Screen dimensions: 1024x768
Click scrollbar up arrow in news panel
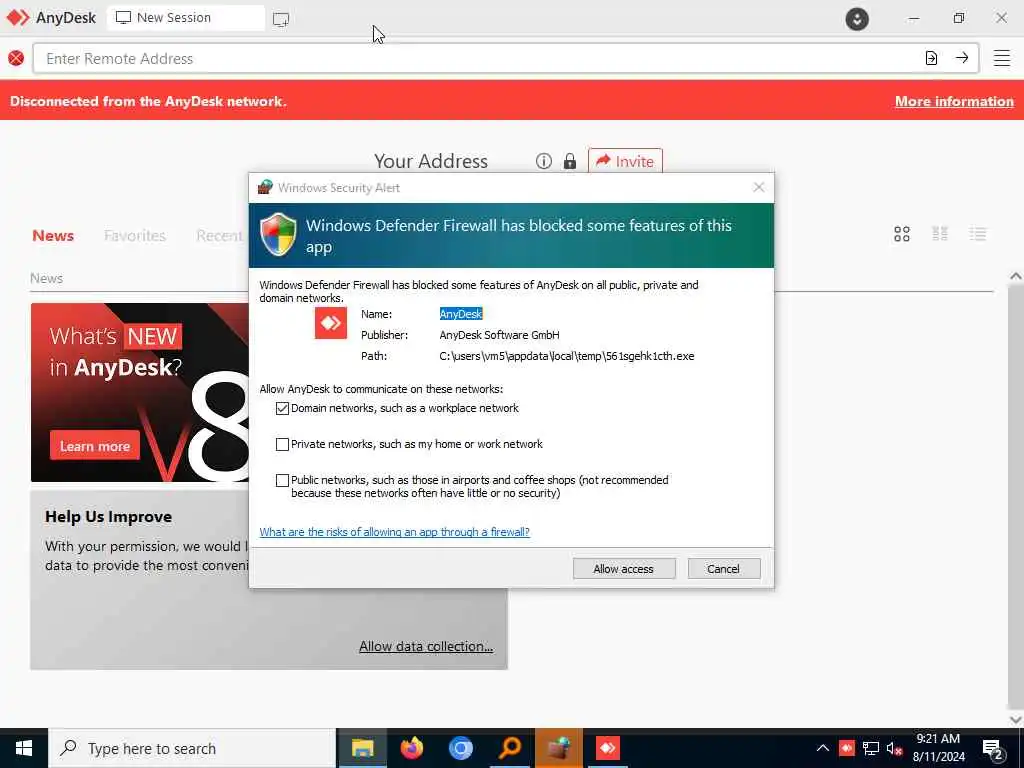point(1016,277)
